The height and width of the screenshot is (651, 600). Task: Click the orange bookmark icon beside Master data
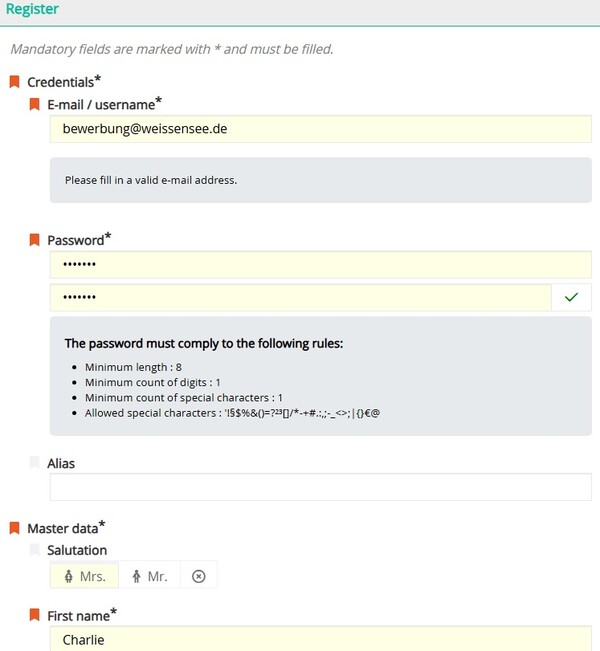coord(14,527)
